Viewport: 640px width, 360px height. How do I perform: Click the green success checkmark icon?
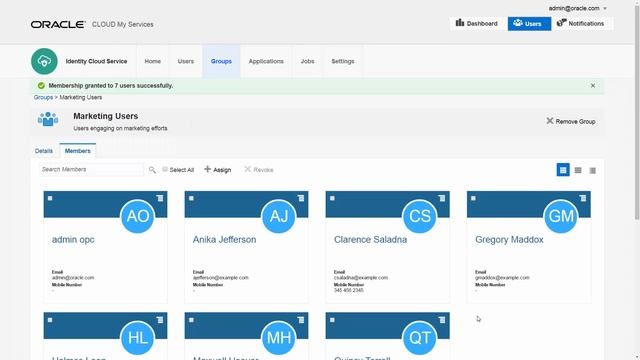point(41,86)
